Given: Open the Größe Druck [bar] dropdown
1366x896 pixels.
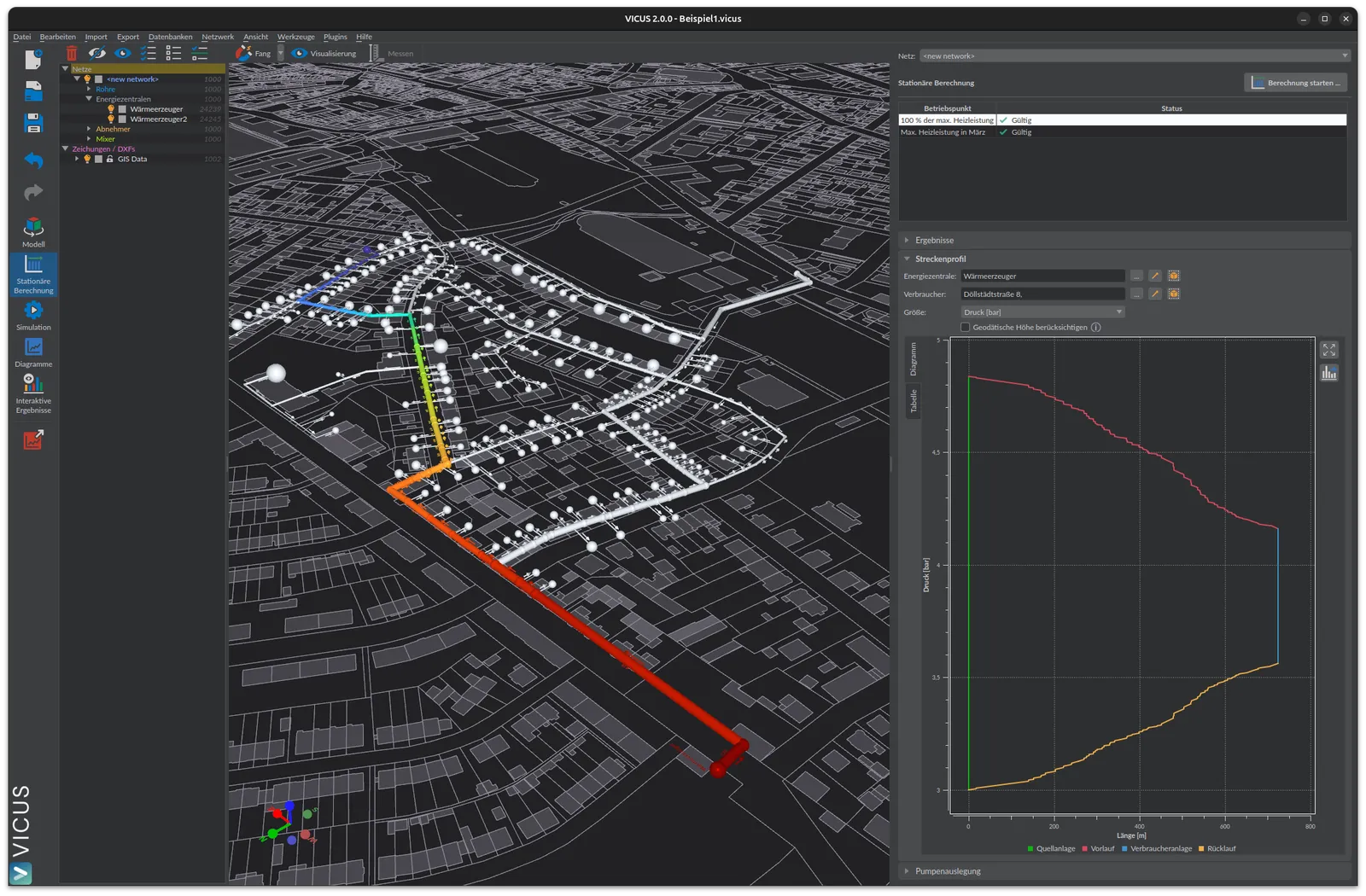Looking at the screenshot, I should (x=1042, y=312).
